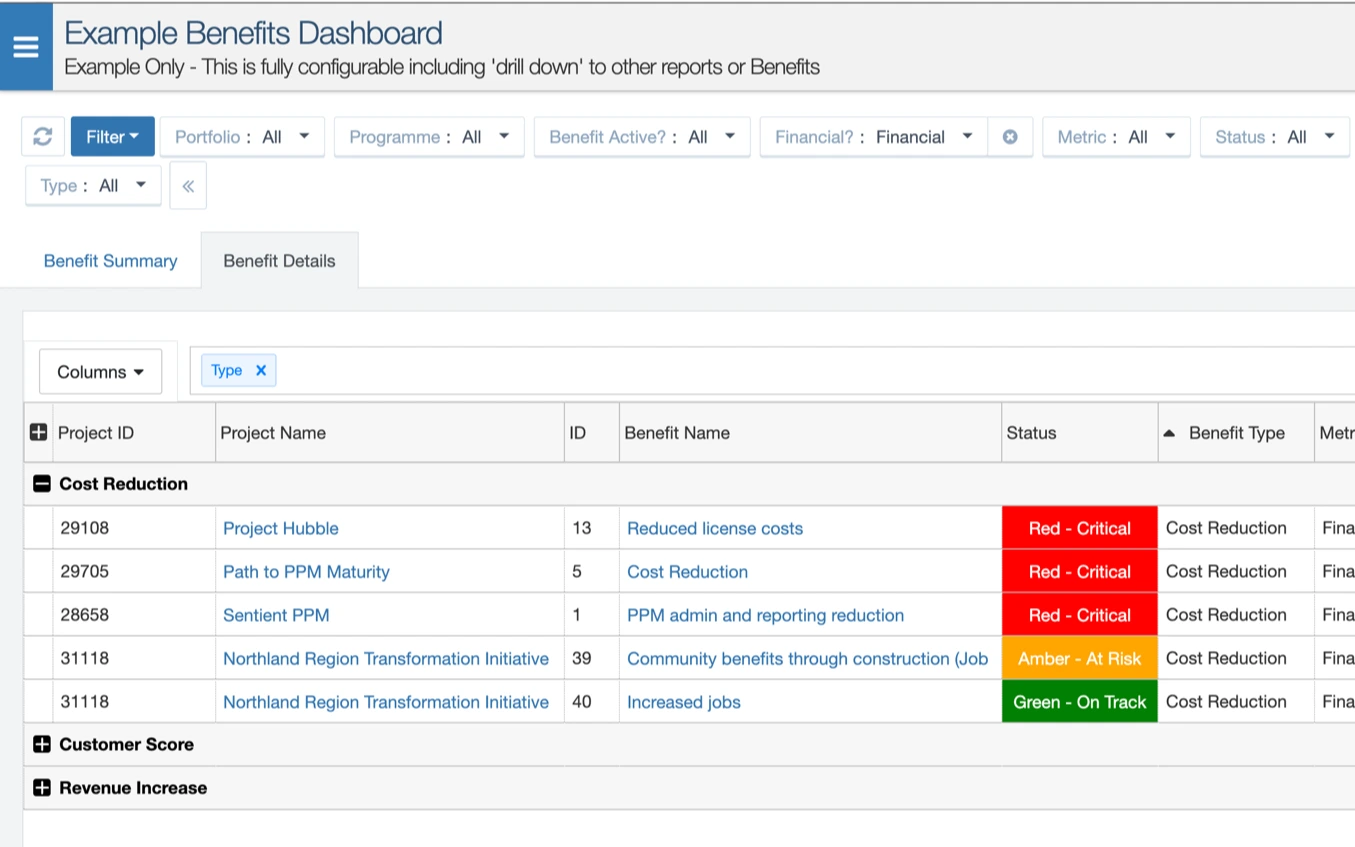
Task: Click the Green - On Track status cell
Action: click(x=1080, y=702)
